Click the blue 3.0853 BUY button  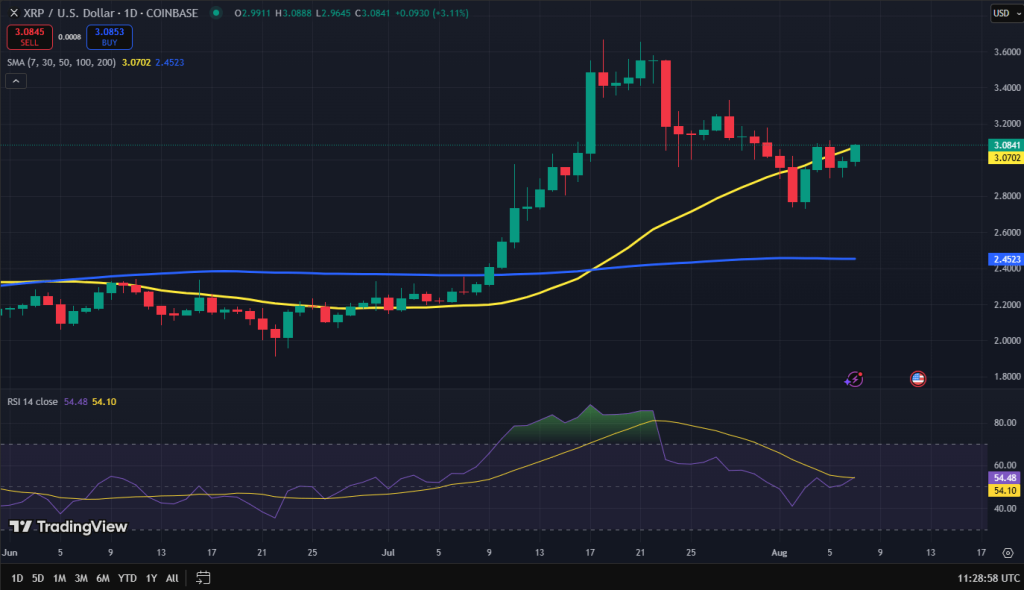tap(109, 37)
